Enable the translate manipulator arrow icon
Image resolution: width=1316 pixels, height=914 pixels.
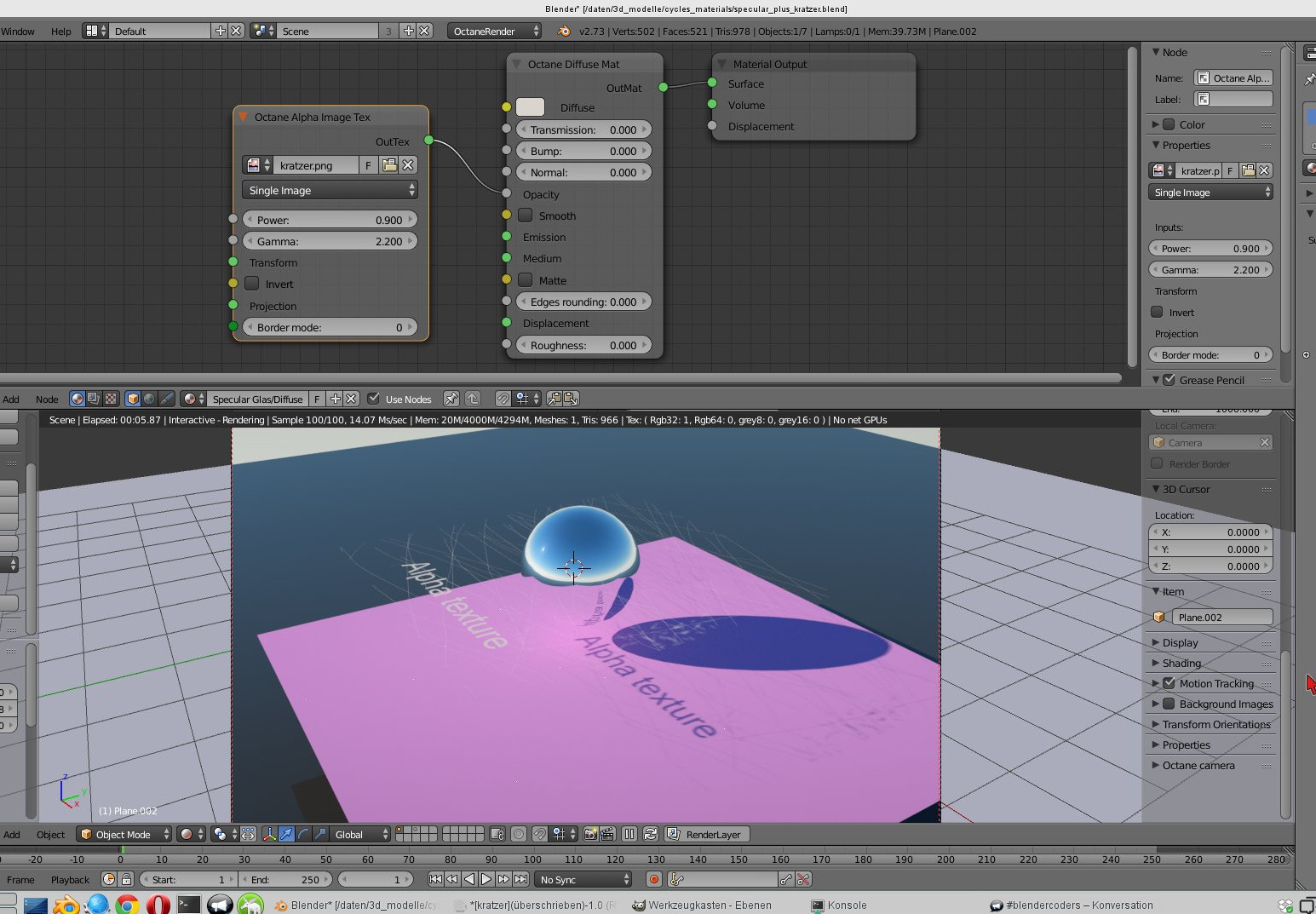click(287, 835)
